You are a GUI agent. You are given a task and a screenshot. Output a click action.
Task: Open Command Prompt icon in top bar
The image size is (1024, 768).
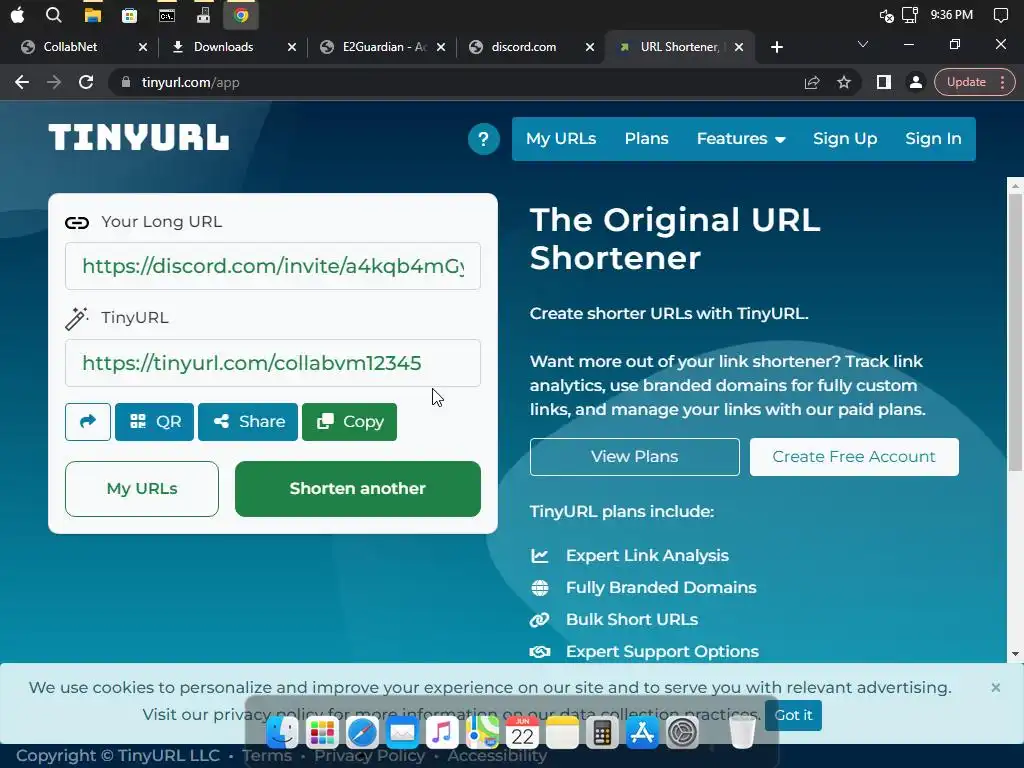tap(167, 15)
